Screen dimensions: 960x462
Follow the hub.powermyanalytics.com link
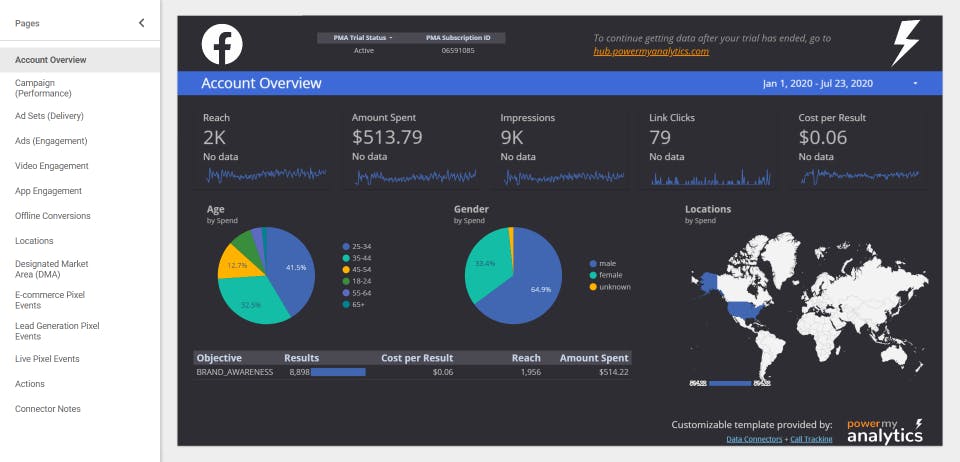pyautogui.click(x=651, y=51)
